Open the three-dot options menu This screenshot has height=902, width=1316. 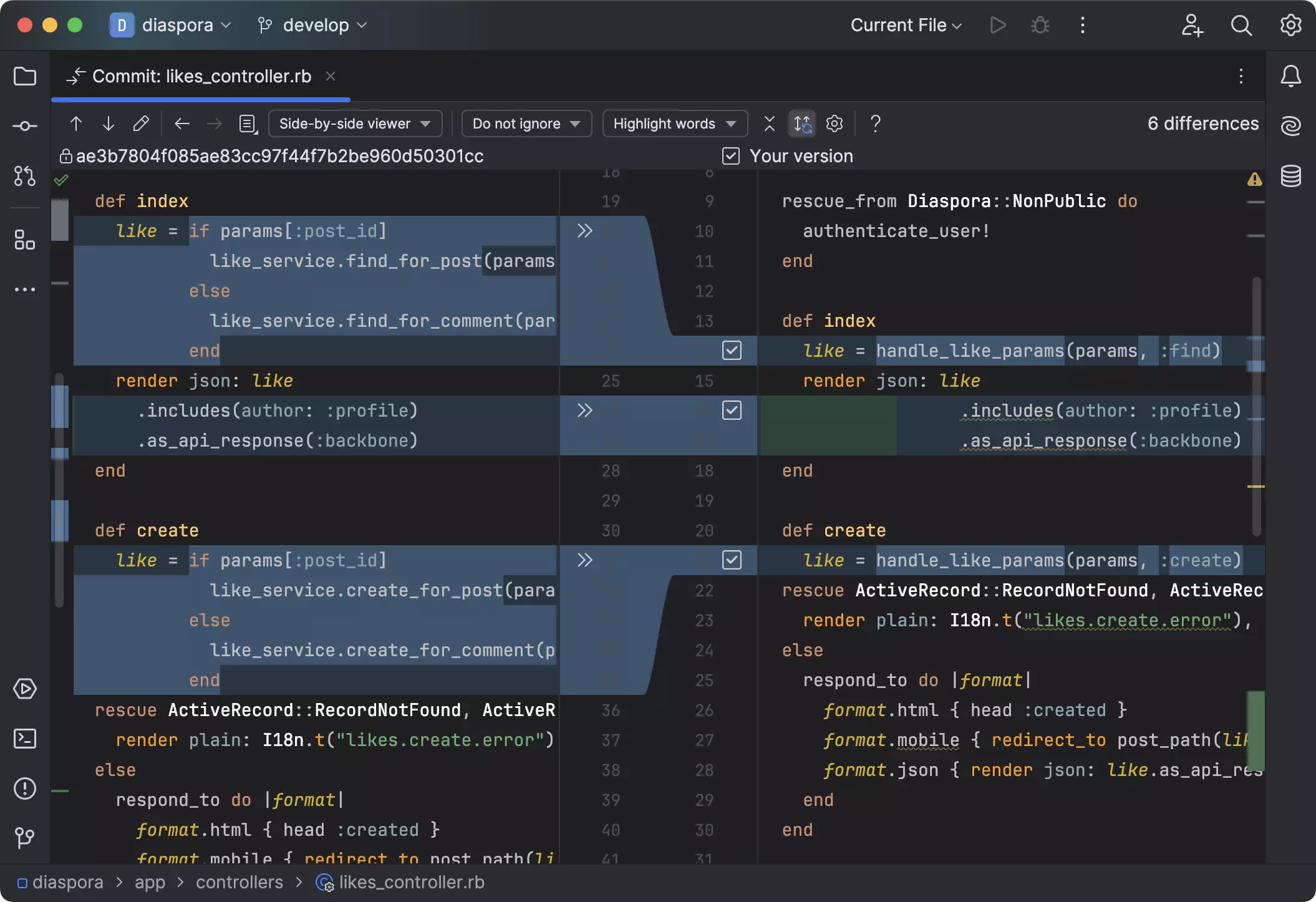(1083, 25)
